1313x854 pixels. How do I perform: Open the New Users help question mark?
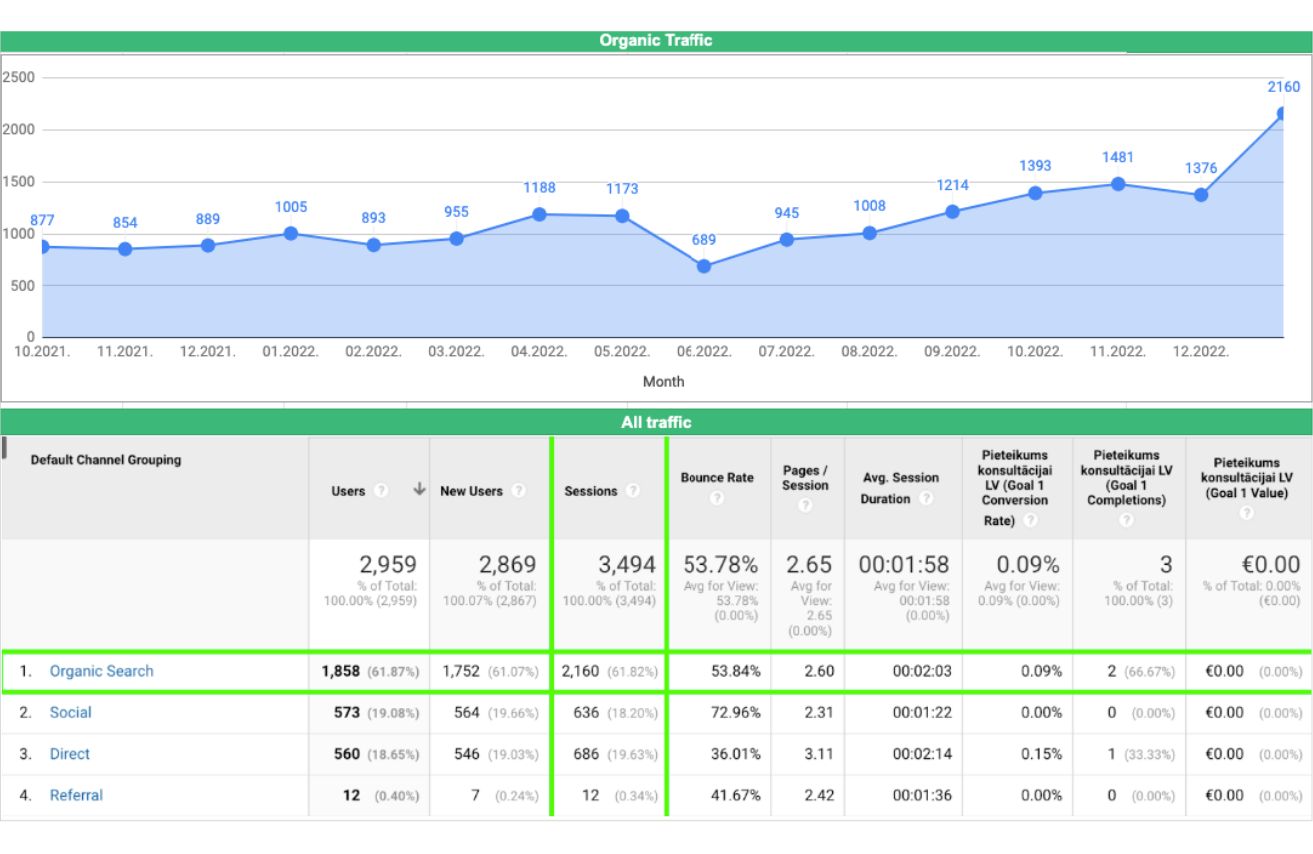[x=518, y=491]
